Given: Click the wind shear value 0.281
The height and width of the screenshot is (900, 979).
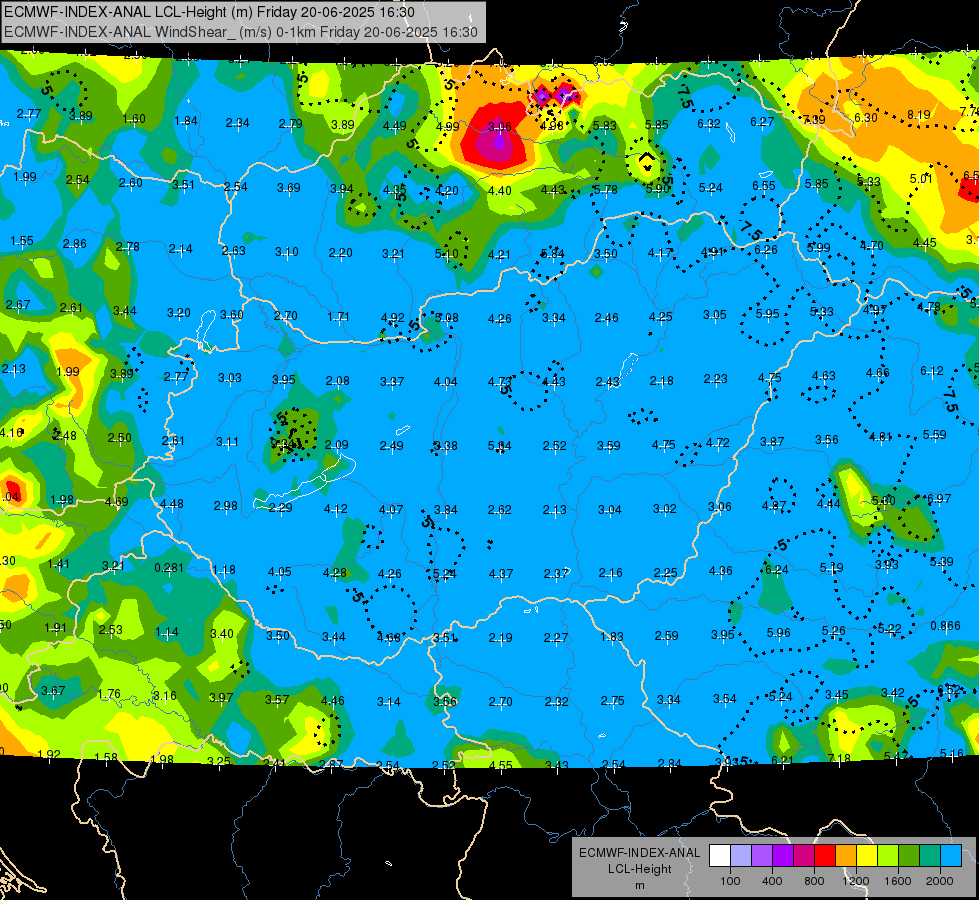Looking at the screenshot, I should [169, 568].
